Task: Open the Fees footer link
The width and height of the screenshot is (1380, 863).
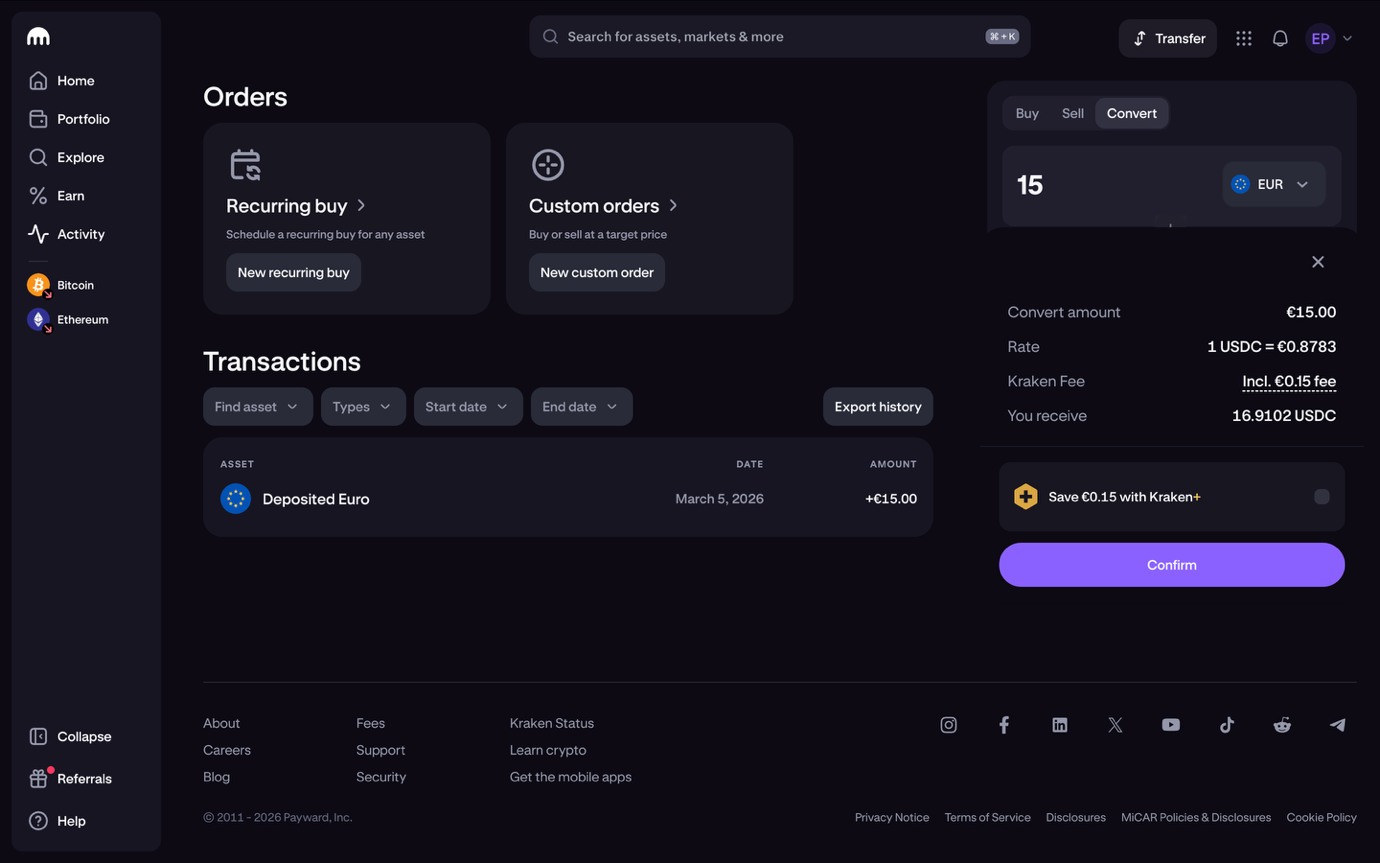Action: coord(371,723)
